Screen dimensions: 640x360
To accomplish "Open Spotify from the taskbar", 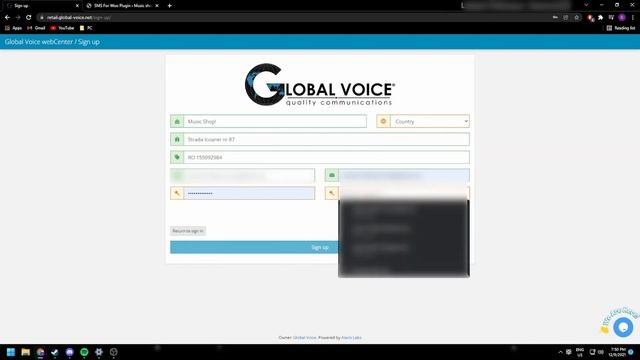I will tap(84, 352).
